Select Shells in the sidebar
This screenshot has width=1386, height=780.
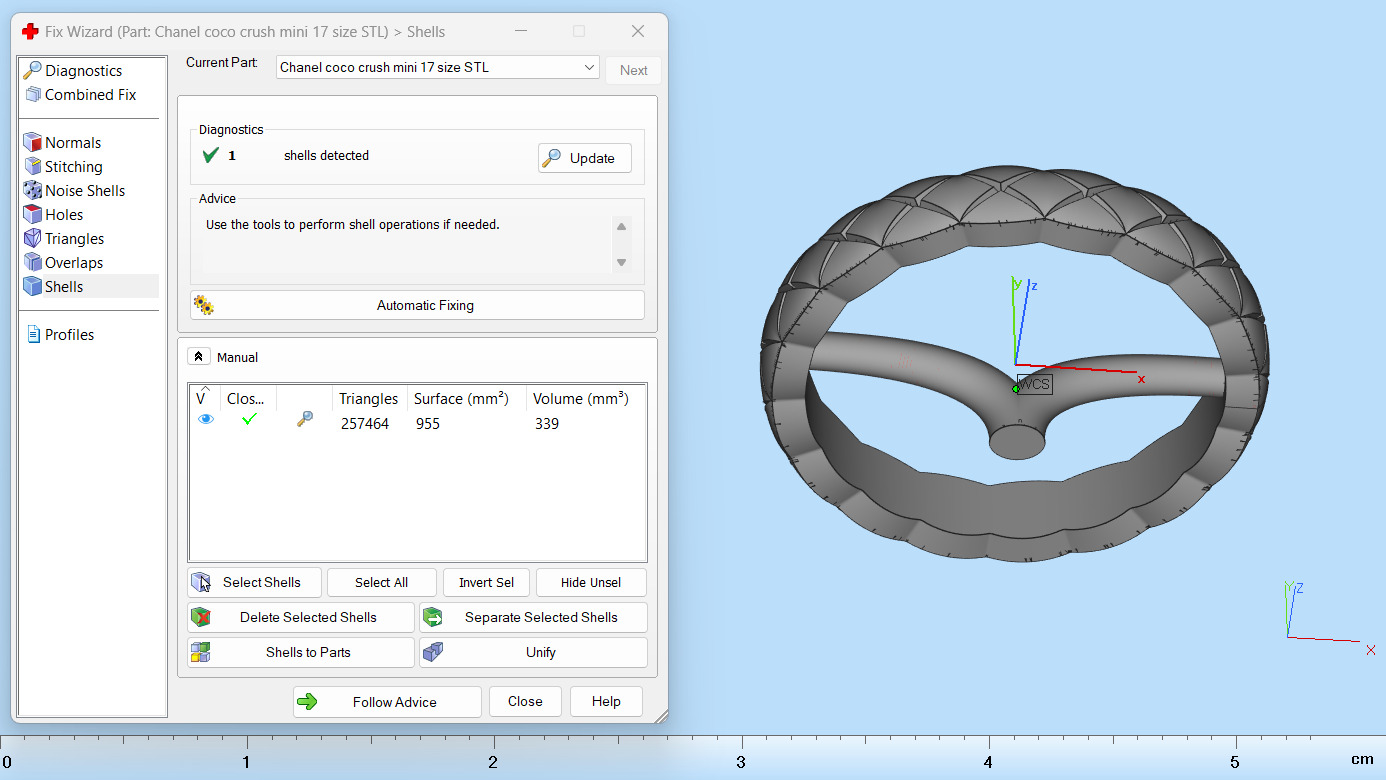tap(64, 287)
